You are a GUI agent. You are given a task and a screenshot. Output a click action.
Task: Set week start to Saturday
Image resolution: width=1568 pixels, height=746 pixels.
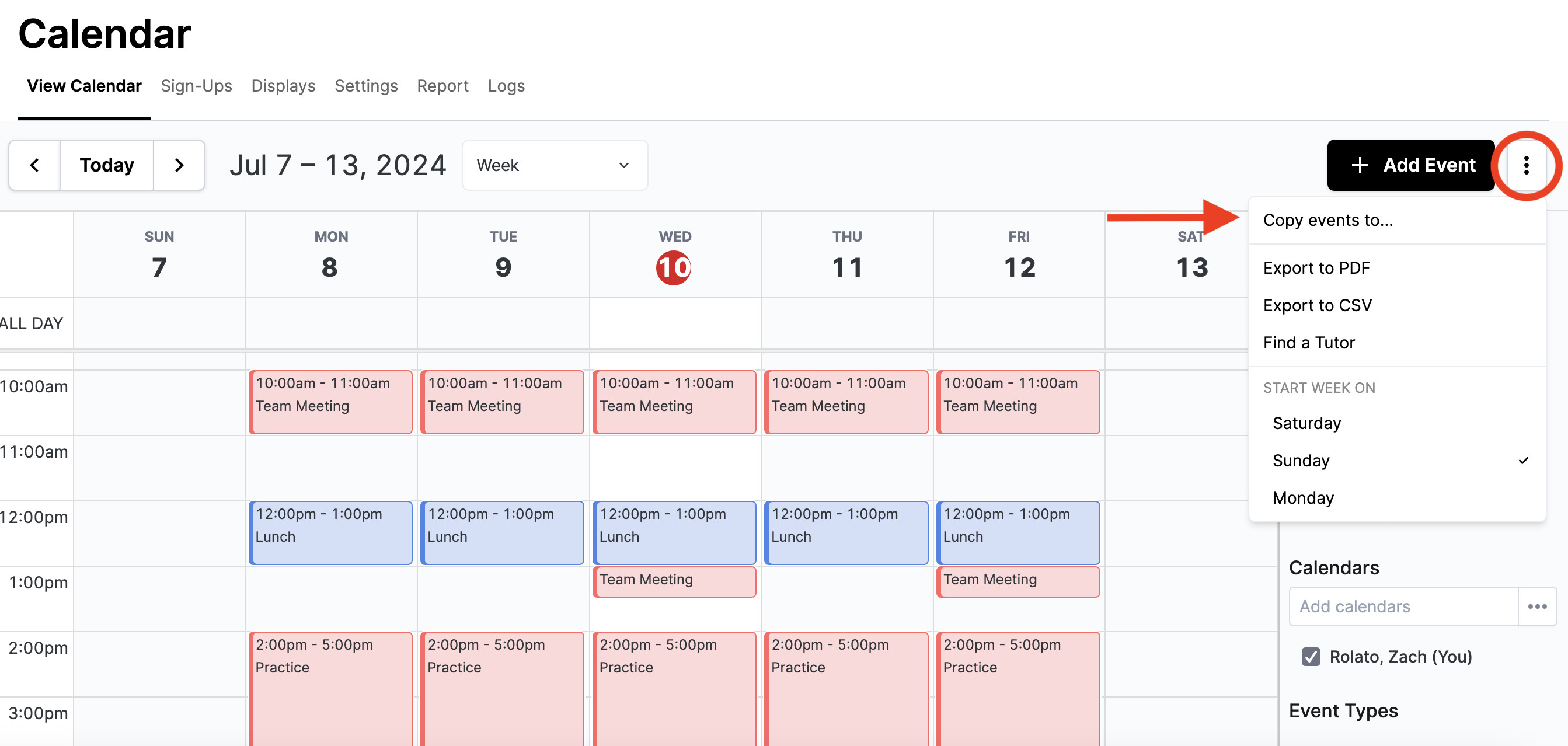1397,424
